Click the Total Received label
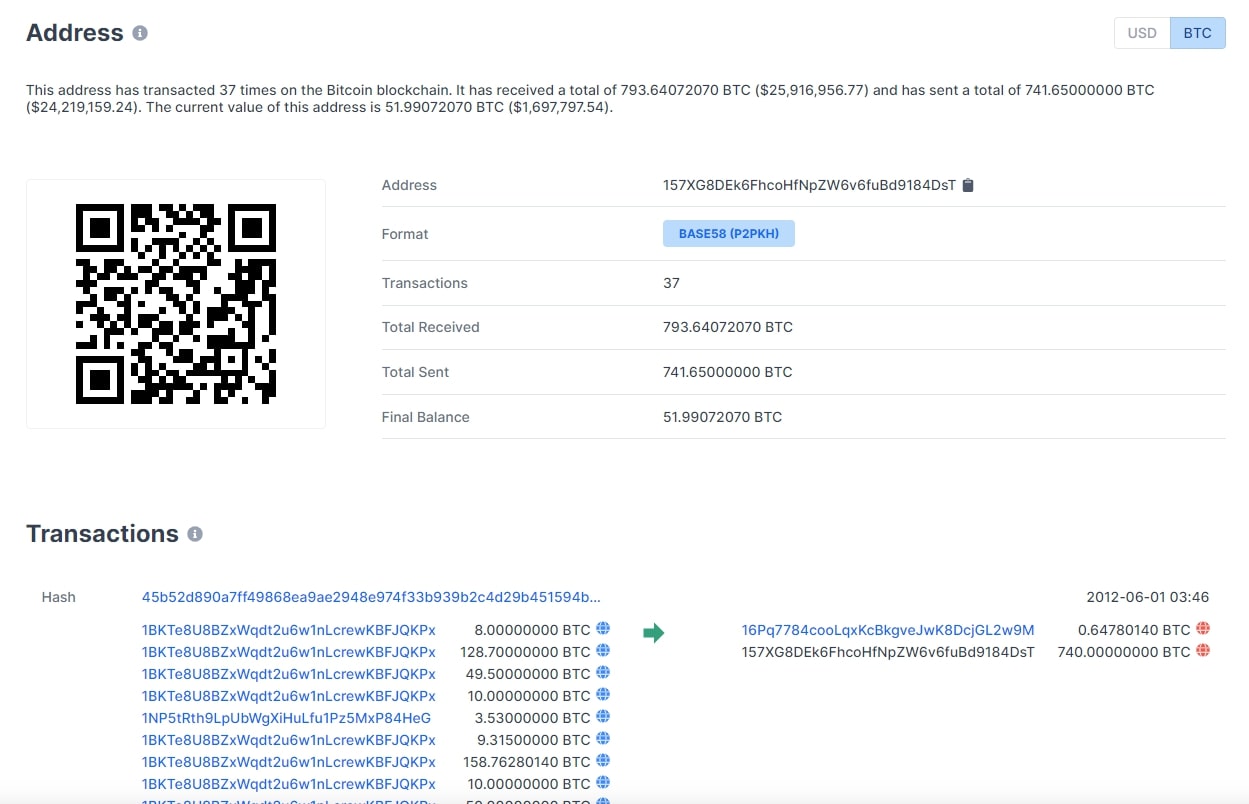Image resolution: width=1249 pixels, height=804 pixels. pos(431,327)
